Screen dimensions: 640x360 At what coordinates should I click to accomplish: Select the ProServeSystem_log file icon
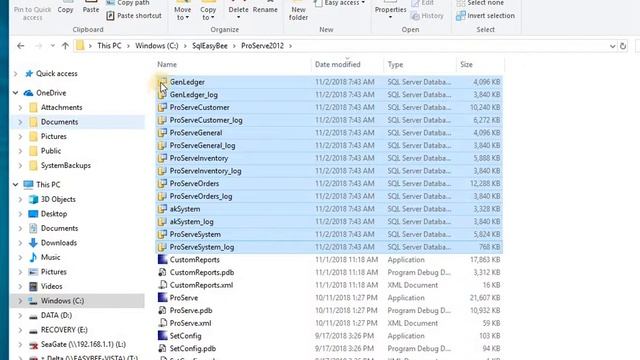point(162,247)
